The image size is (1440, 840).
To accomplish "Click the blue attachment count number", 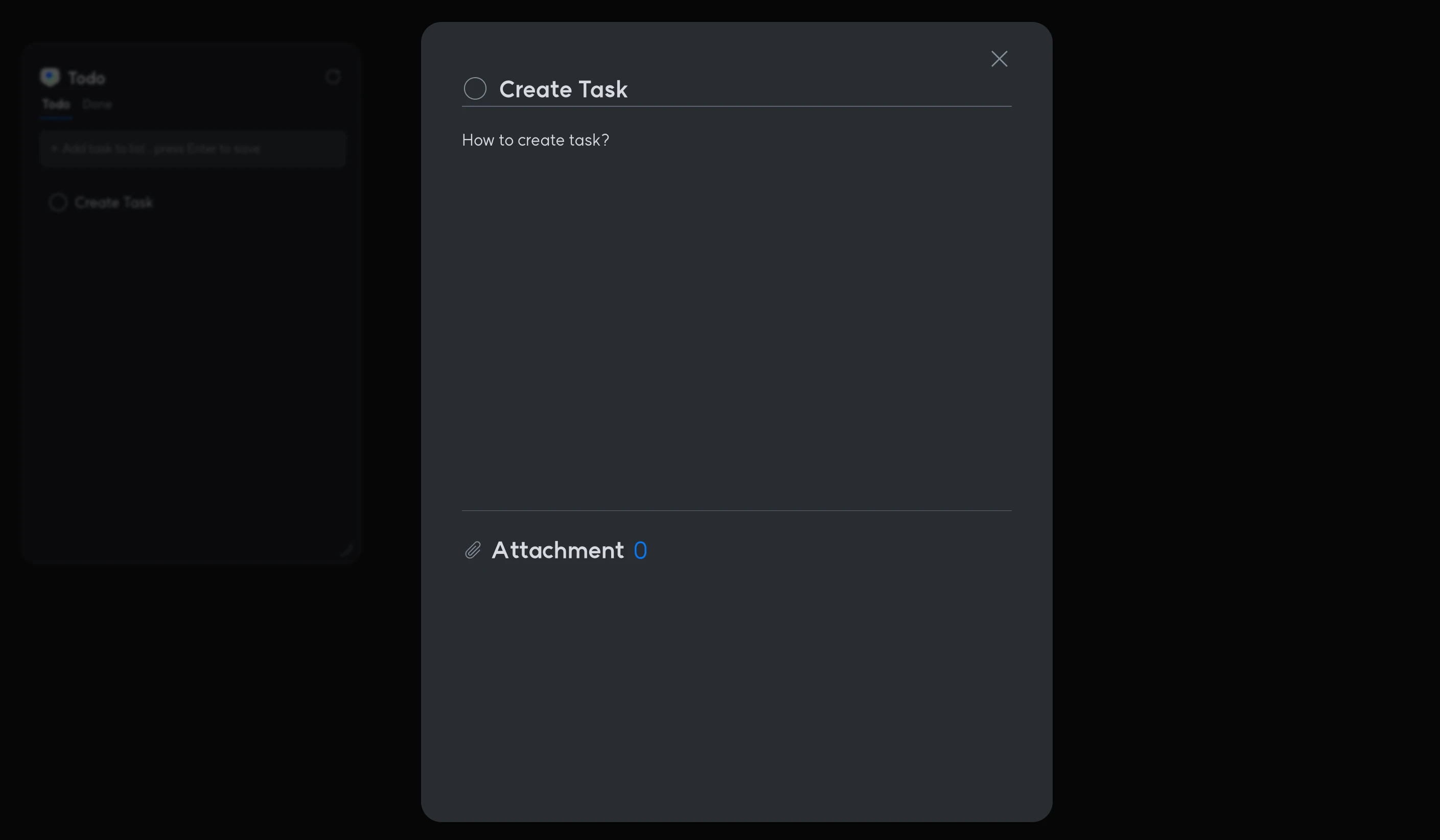I will [x=640, y=550].
